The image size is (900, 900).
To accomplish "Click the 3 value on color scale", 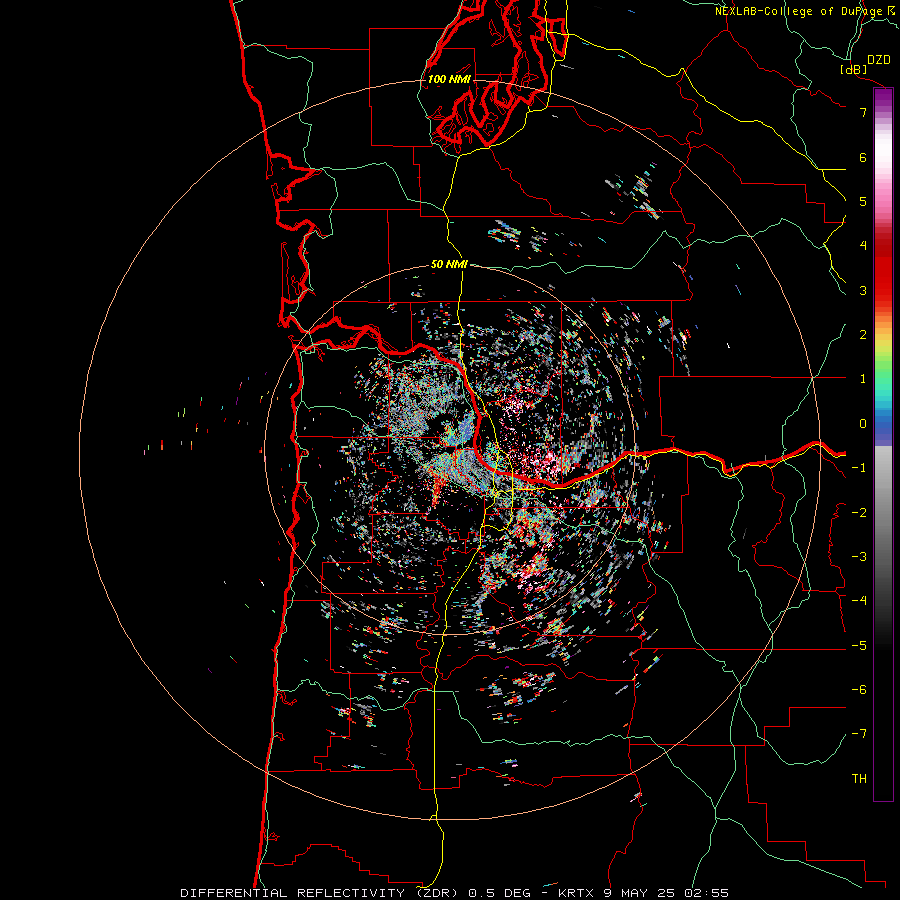I will (x=863, y=290).
